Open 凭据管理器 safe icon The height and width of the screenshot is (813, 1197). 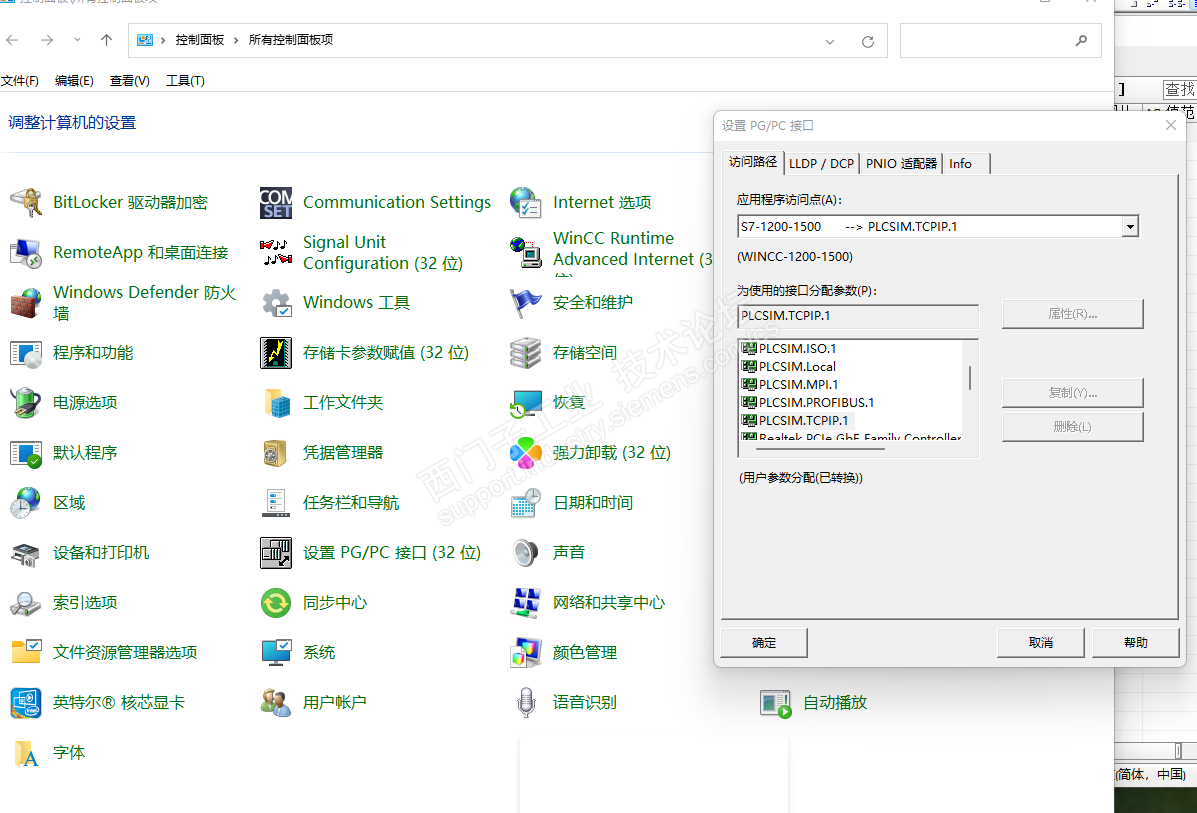click(x=276, y=453)
